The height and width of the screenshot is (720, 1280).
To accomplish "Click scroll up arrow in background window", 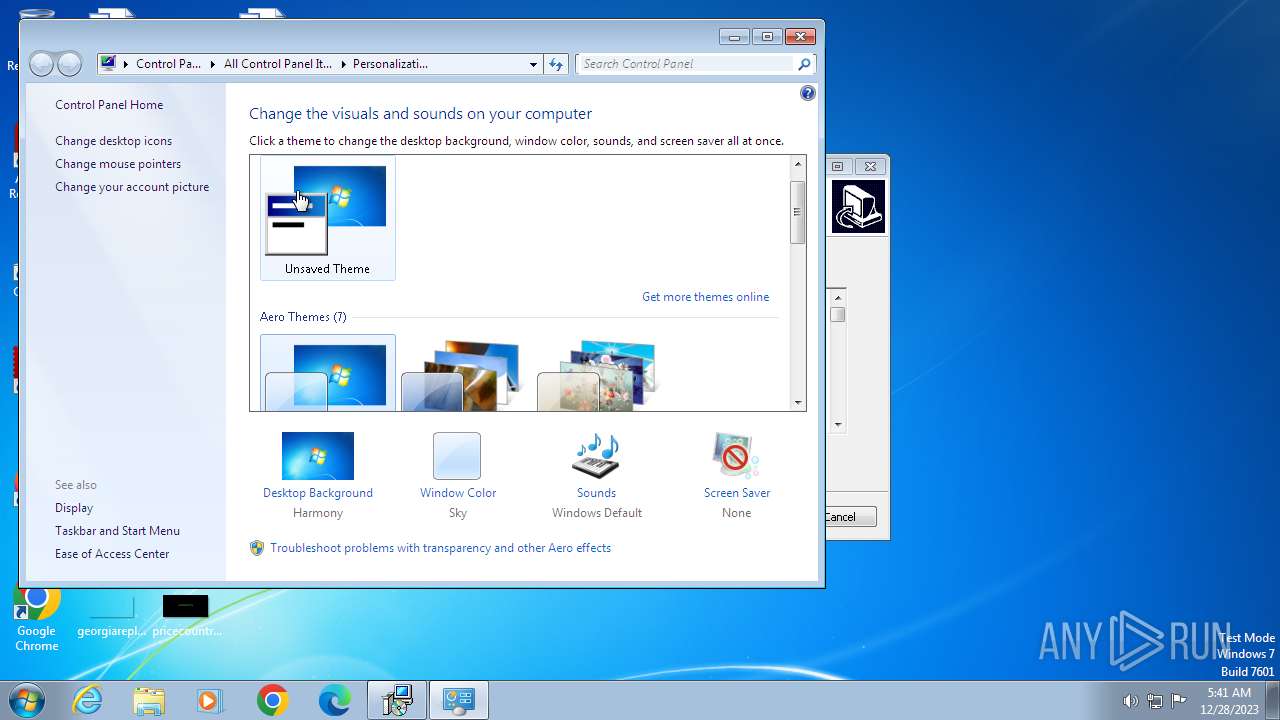I will pos(838,297).
